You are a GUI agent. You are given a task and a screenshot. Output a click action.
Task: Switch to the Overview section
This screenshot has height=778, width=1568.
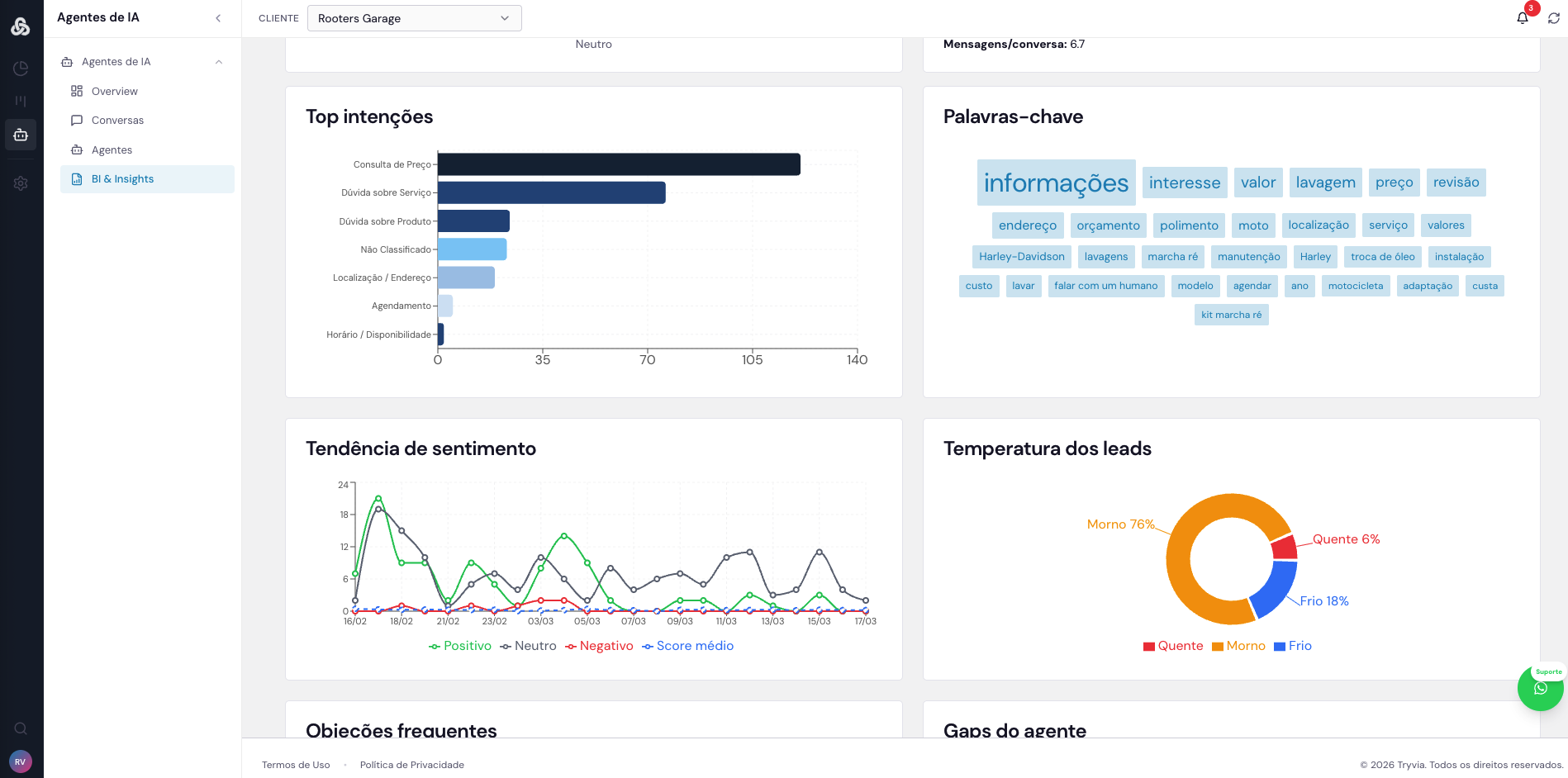click(x=115, y=91)
